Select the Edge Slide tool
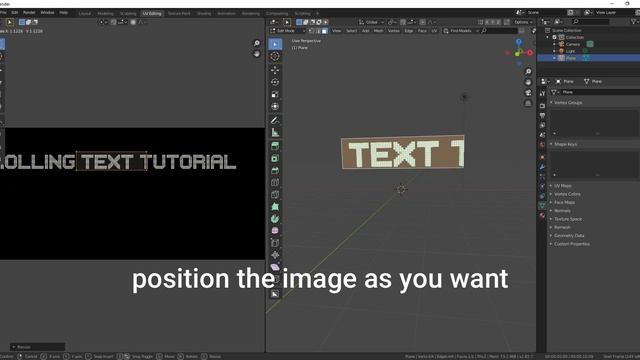 (x=275, y=243)
